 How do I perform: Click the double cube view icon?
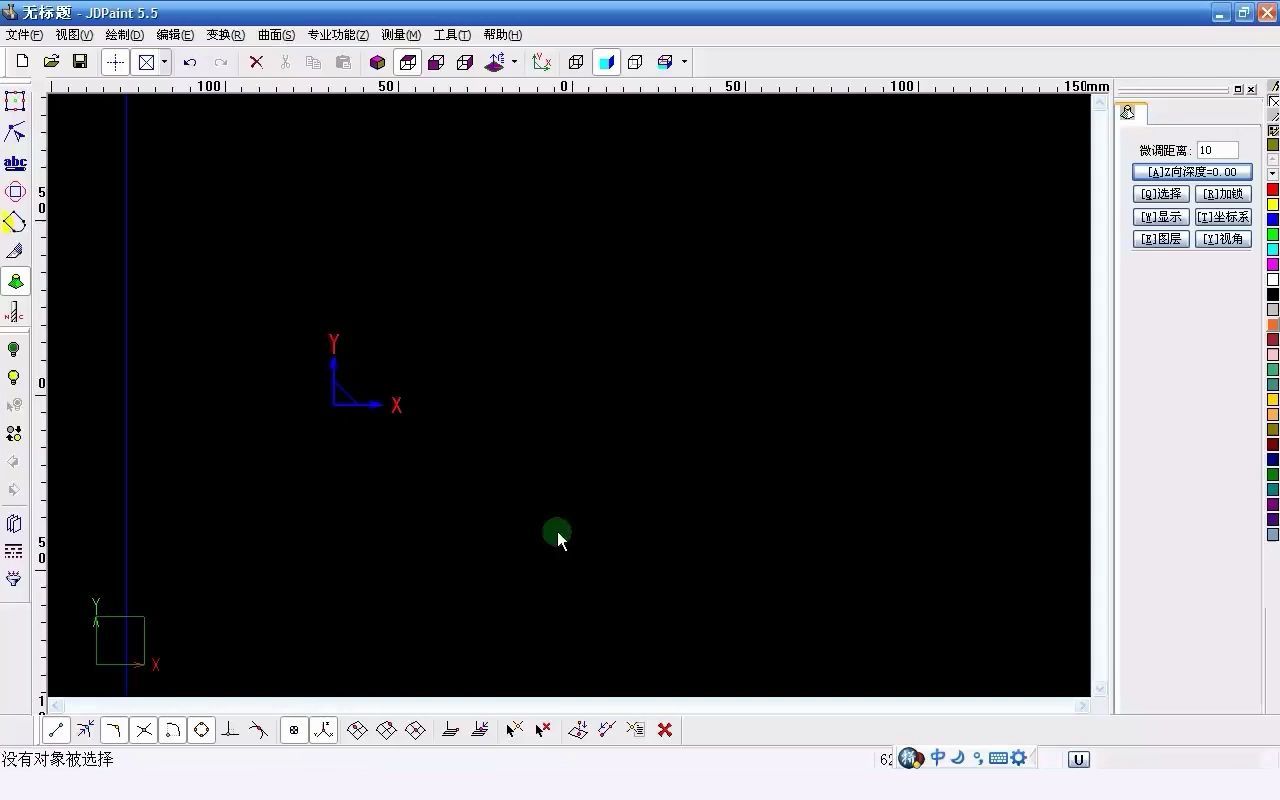point(576,62)
